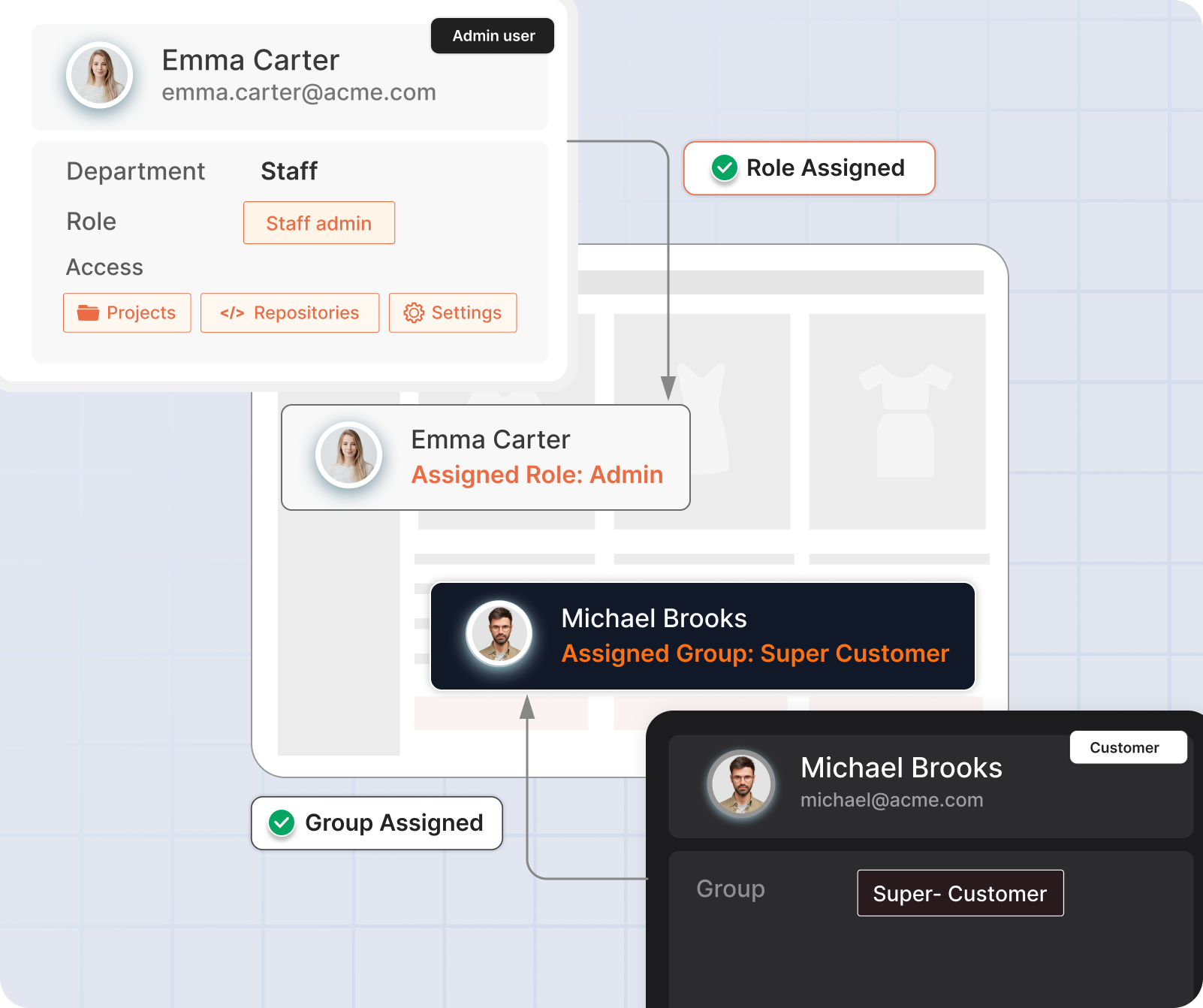Click the Admin user badge
This screenshot has height=1008, width=1203.
coord(493,35)
